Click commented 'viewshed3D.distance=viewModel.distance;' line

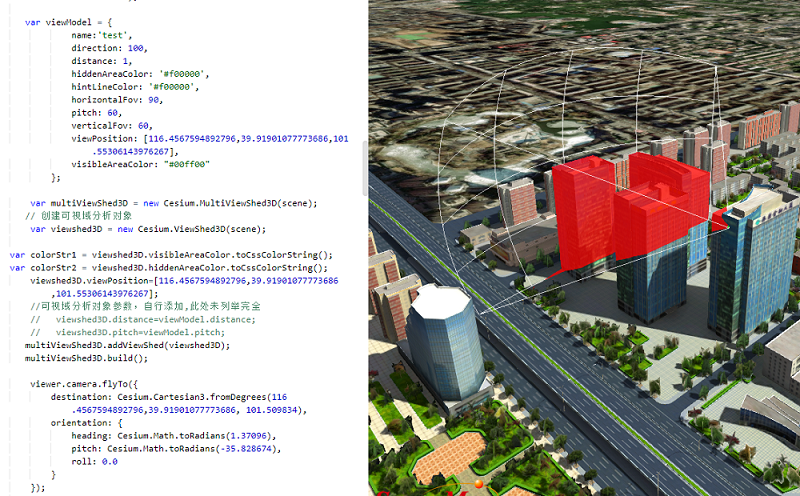click(x=143, y=319)
